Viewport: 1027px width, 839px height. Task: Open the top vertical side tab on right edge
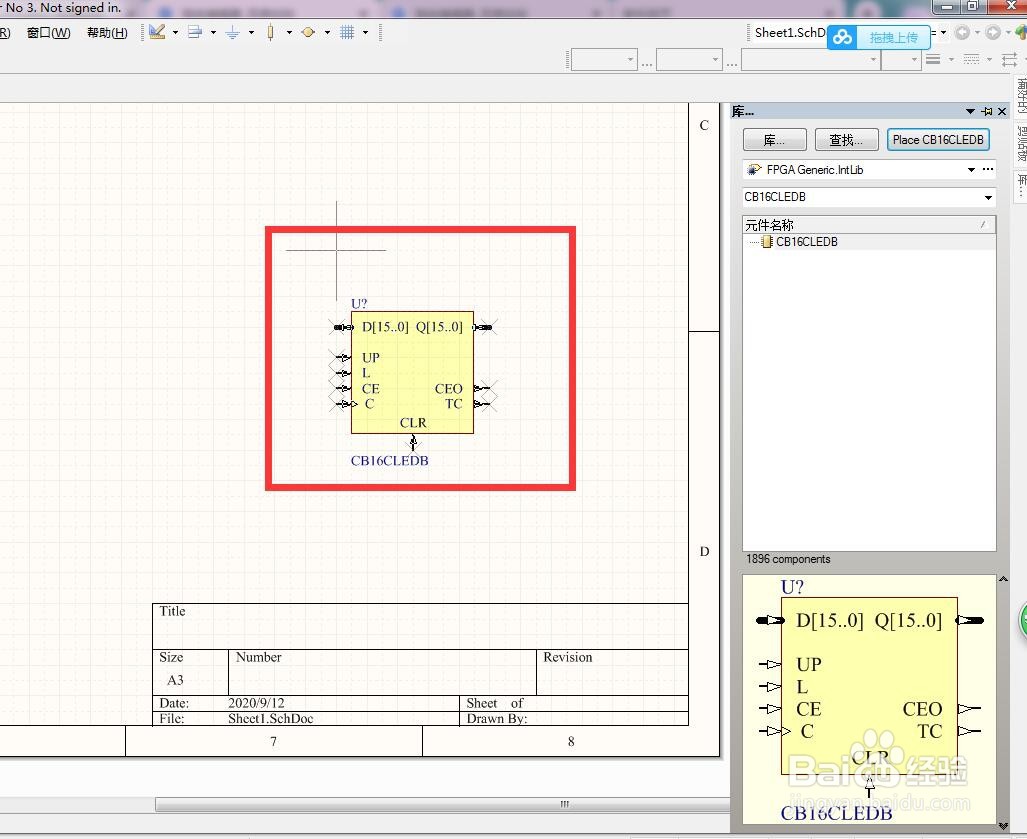click(x=1021, y=96)
